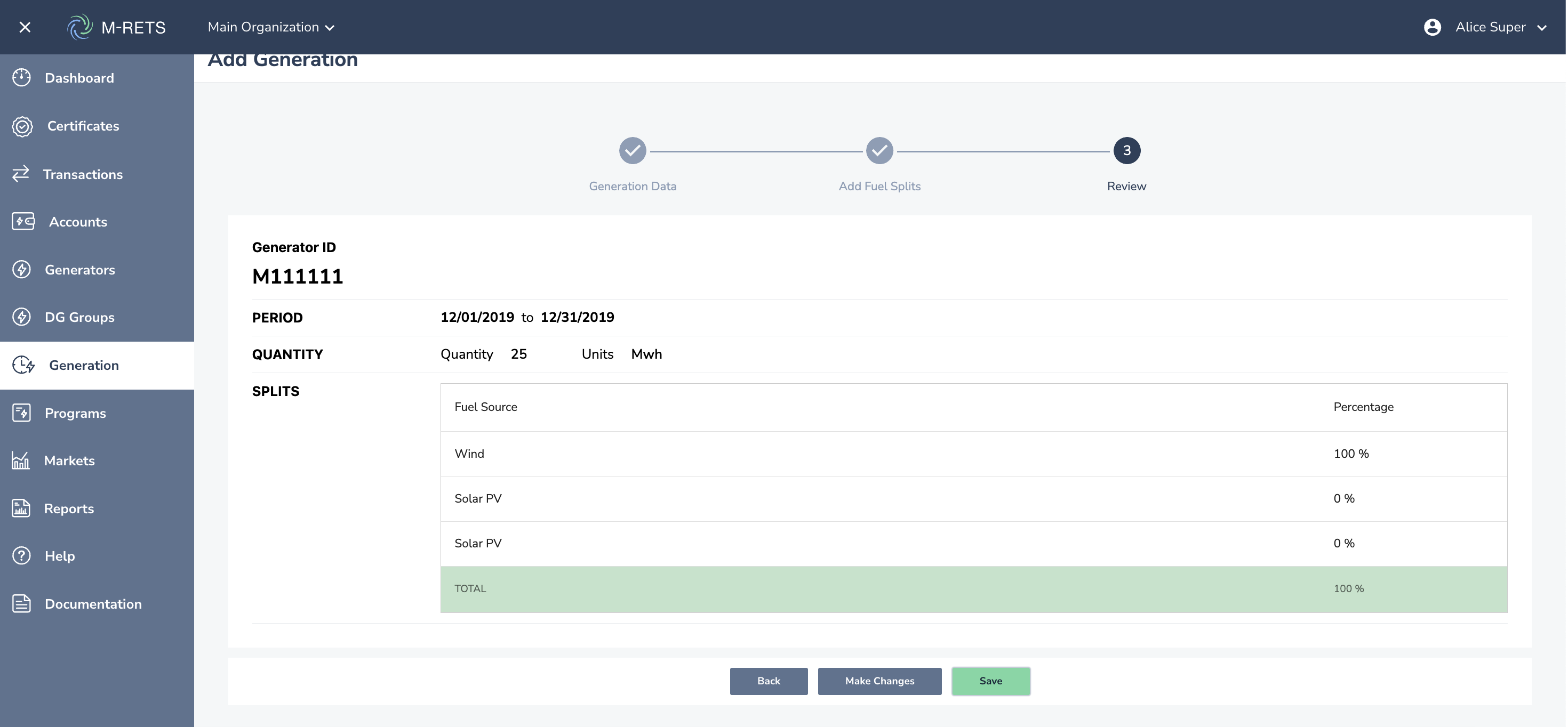Click the Transactions arrows icon

click(21, 174)
